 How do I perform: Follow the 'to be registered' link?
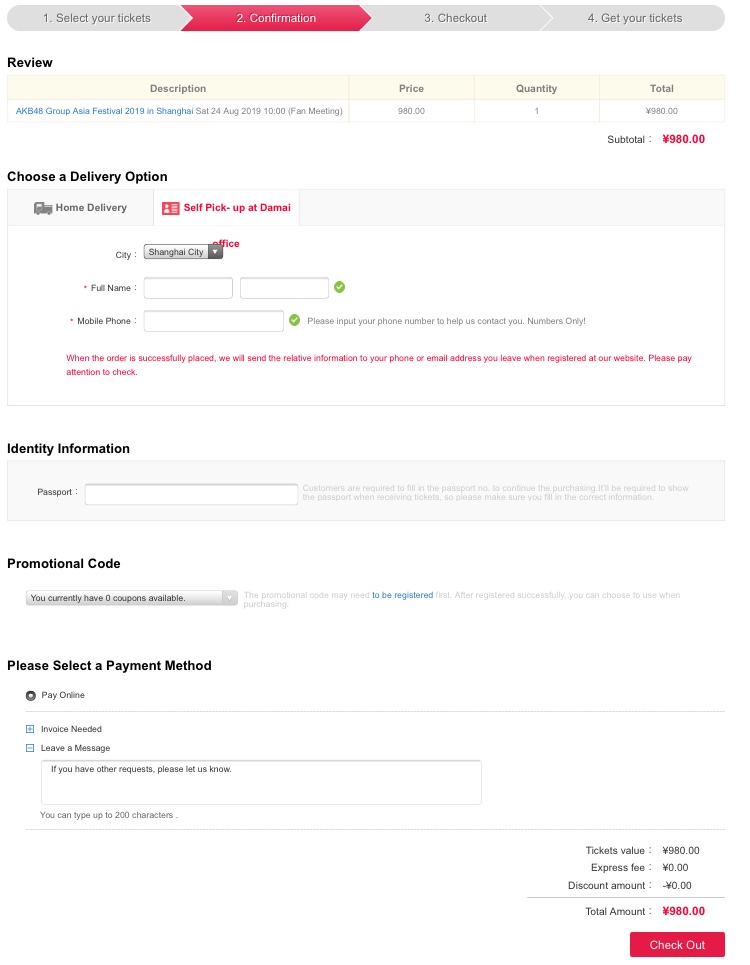402,595
